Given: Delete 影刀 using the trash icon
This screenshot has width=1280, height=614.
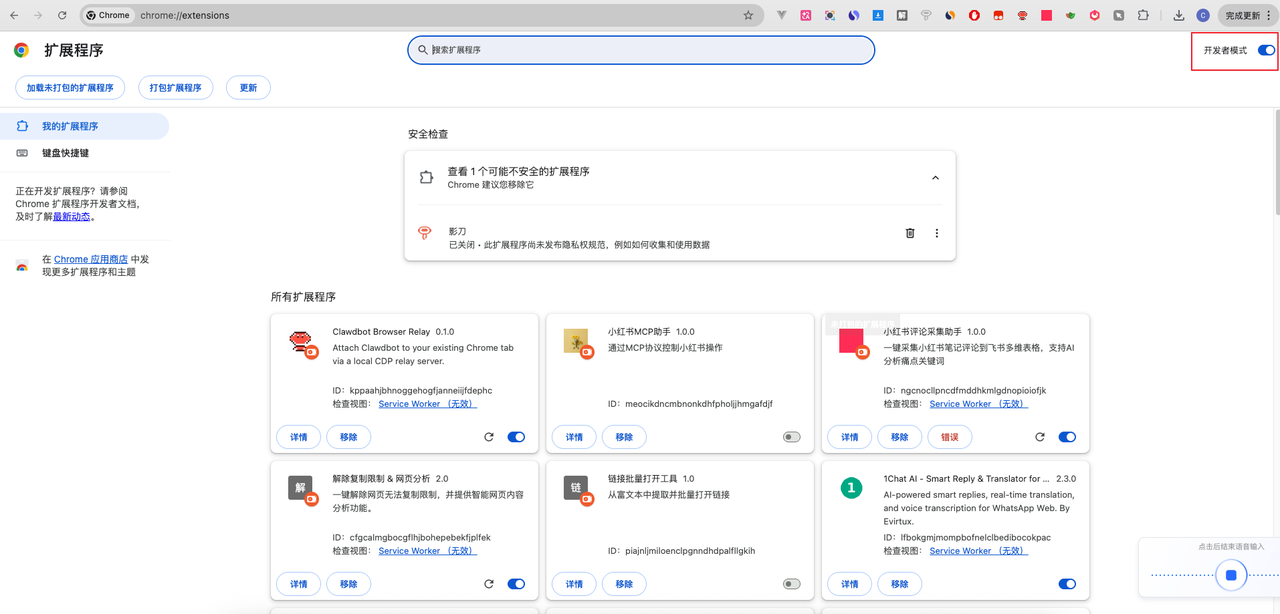Looking at the screenshot, I should click(910, 233).
